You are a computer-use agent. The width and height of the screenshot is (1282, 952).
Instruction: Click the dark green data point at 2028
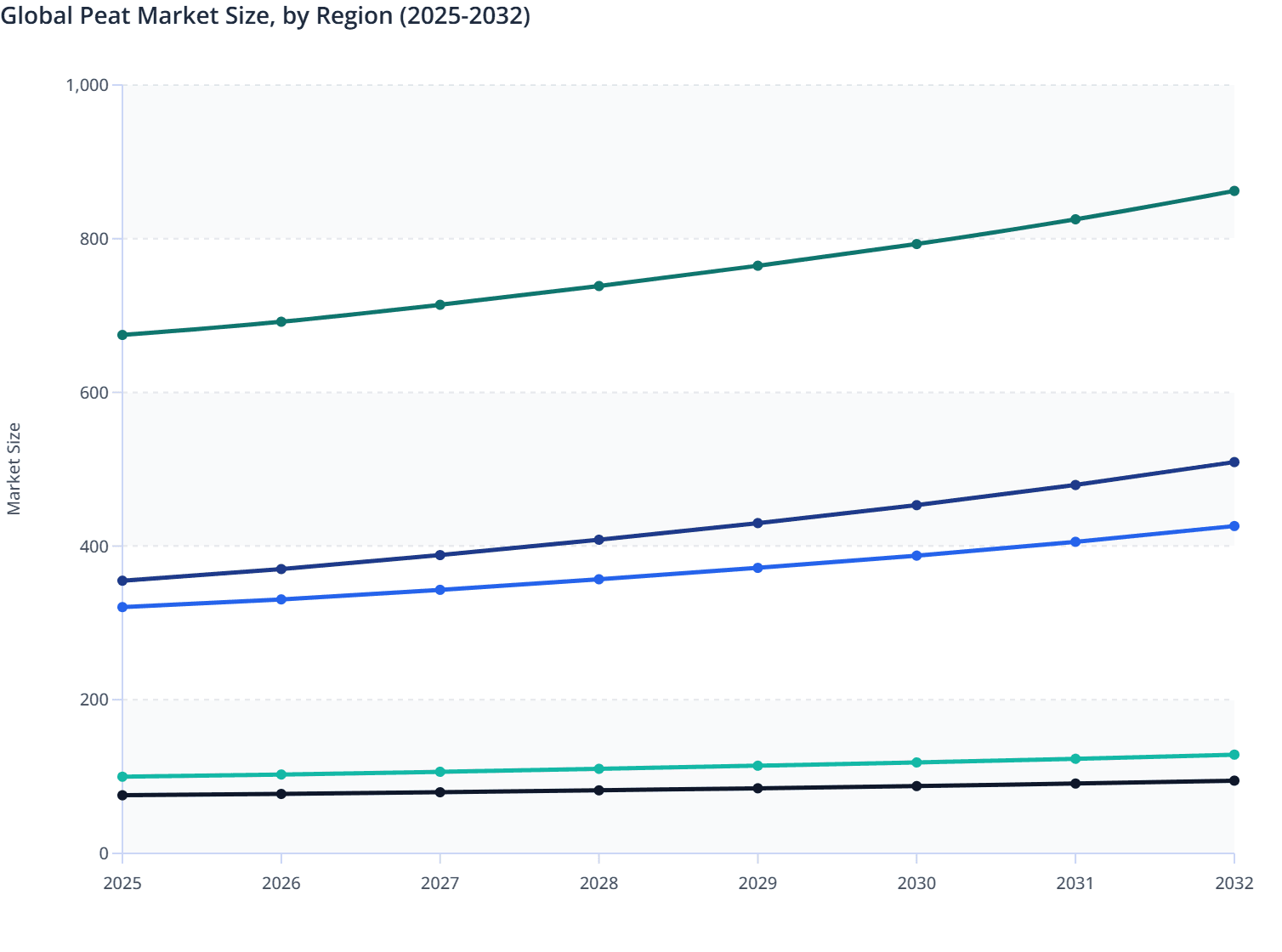(x=598, y=286)
